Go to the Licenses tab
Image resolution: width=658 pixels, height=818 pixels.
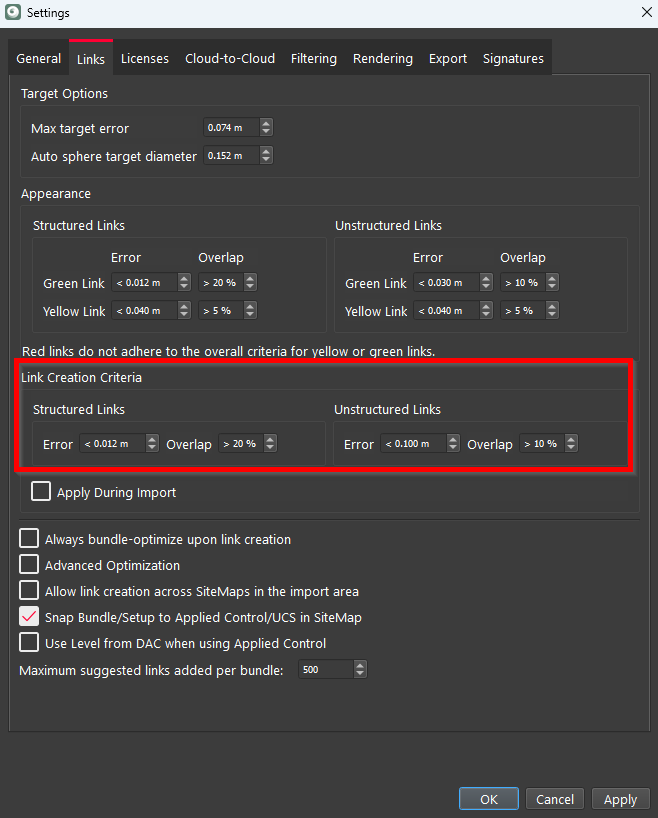[x=145, y=59]
